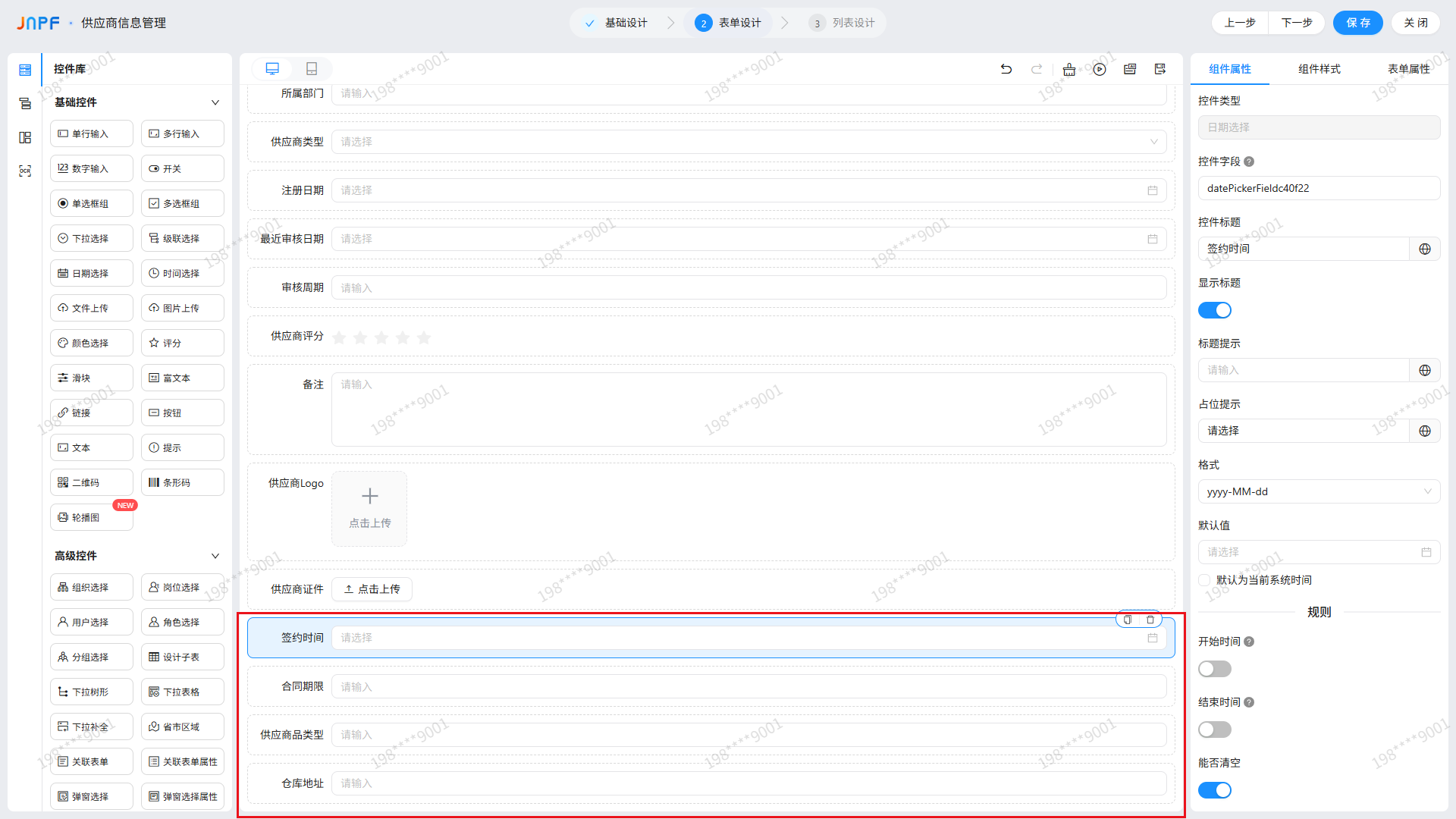Open the layout templates sidebar icon
This screenshot has height=819, width=1456.
pos(25,137)
